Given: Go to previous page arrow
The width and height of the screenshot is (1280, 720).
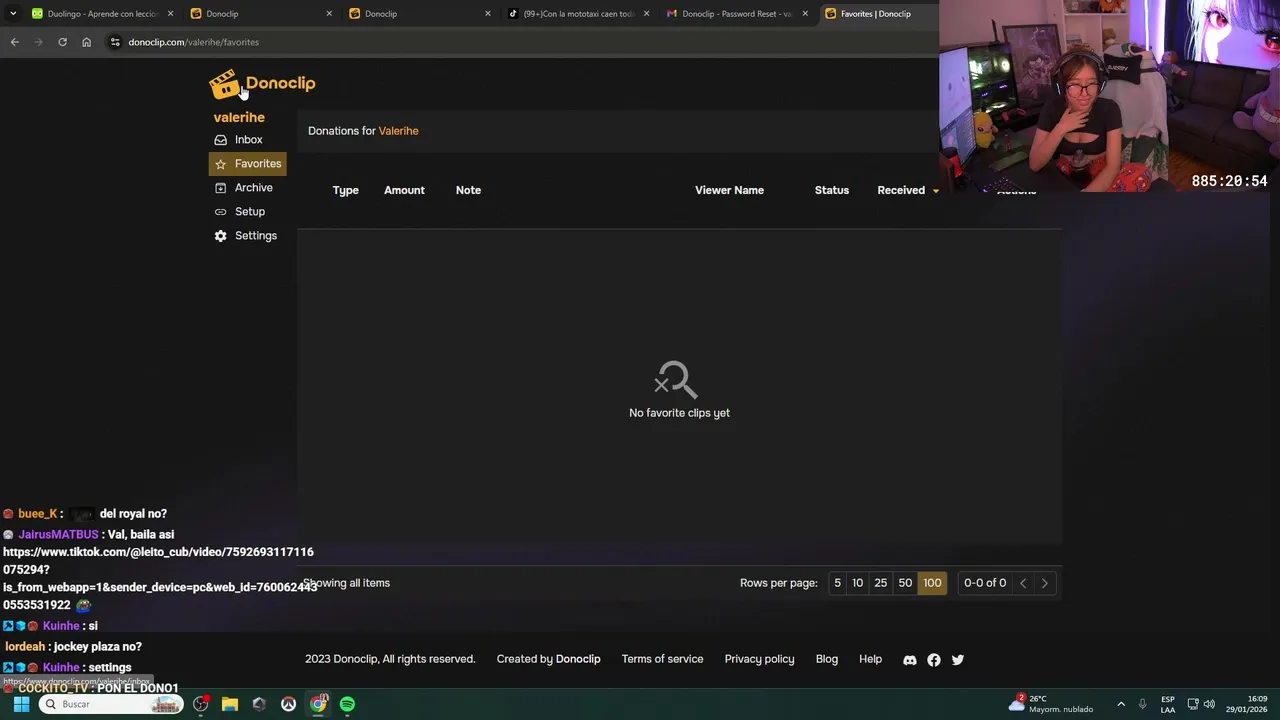Looking at the screenshot, I should pos(1023,583).
